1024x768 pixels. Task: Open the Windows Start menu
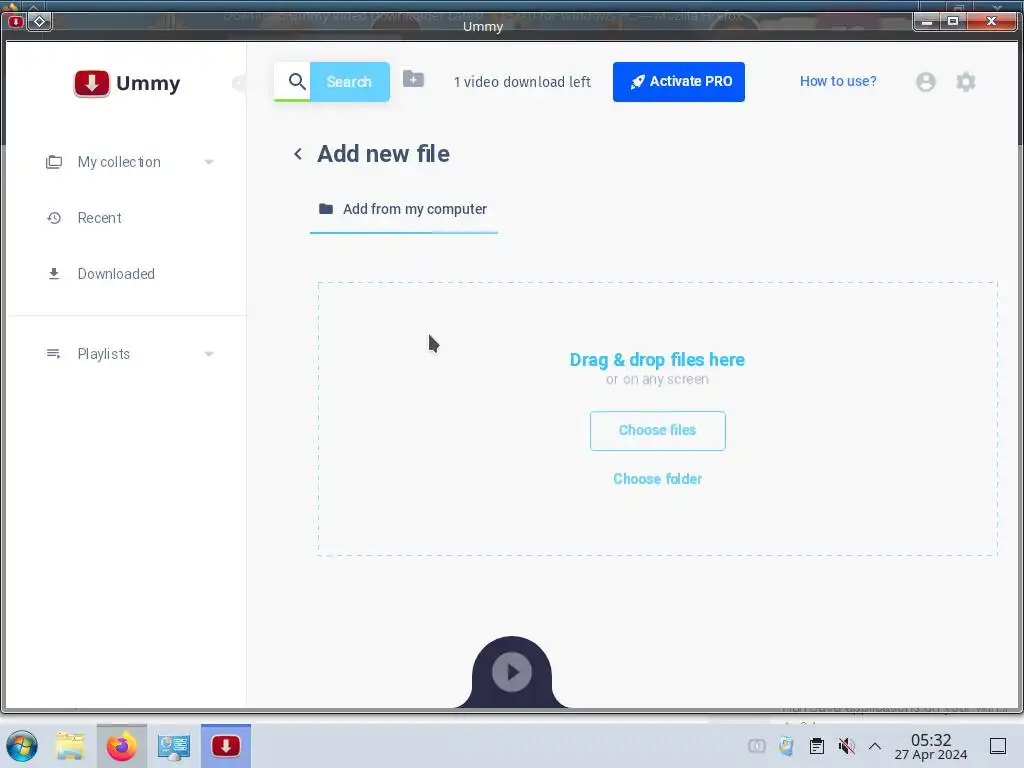[22, 746]
